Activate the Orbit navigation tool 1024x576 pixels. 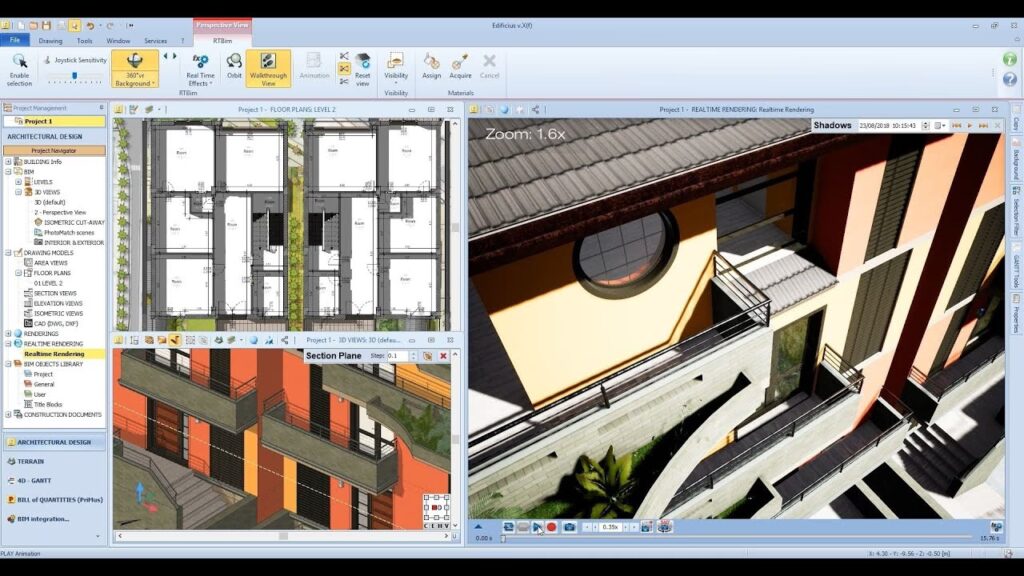pyautogui.click(x=234, y=67)
